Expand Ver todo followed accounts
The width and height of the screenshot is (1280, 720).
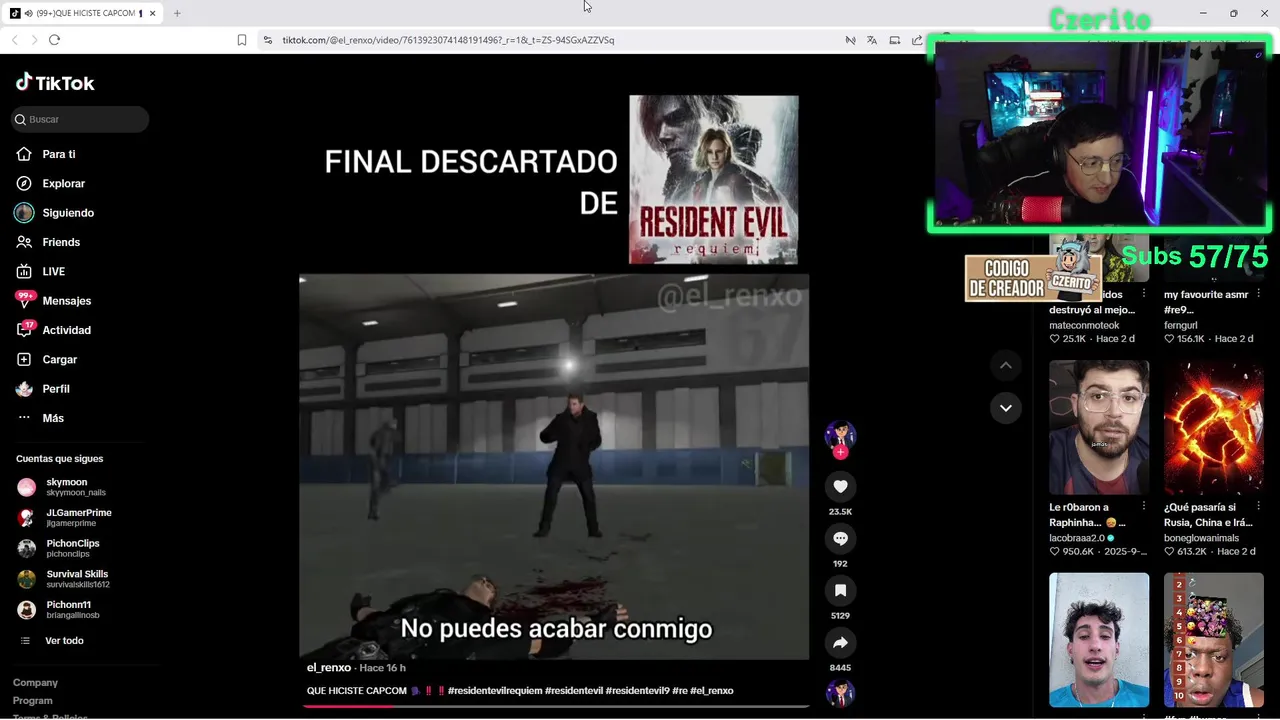(x=64, y=641)
